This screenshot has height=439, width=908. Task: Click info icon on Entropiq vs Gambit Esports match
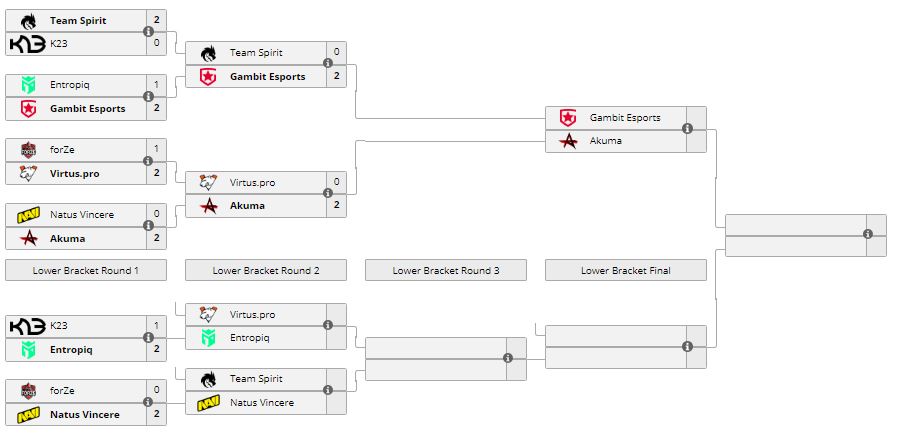click(x=148, y=97)
